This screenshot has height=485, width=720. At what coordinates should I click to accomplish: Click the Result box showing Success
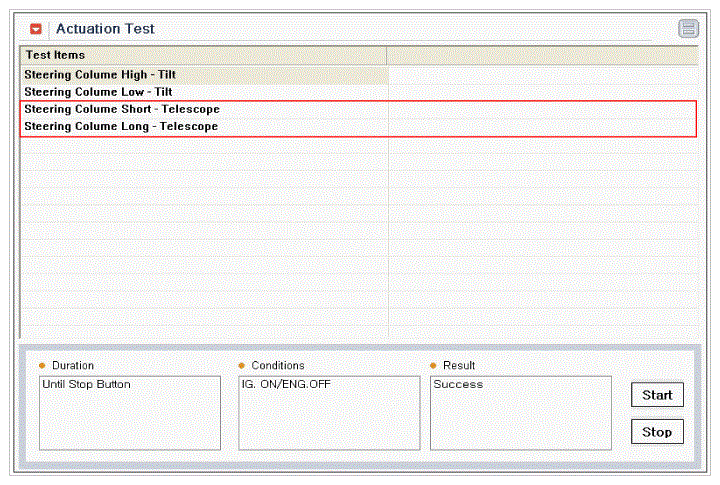(x=520, y=413)
